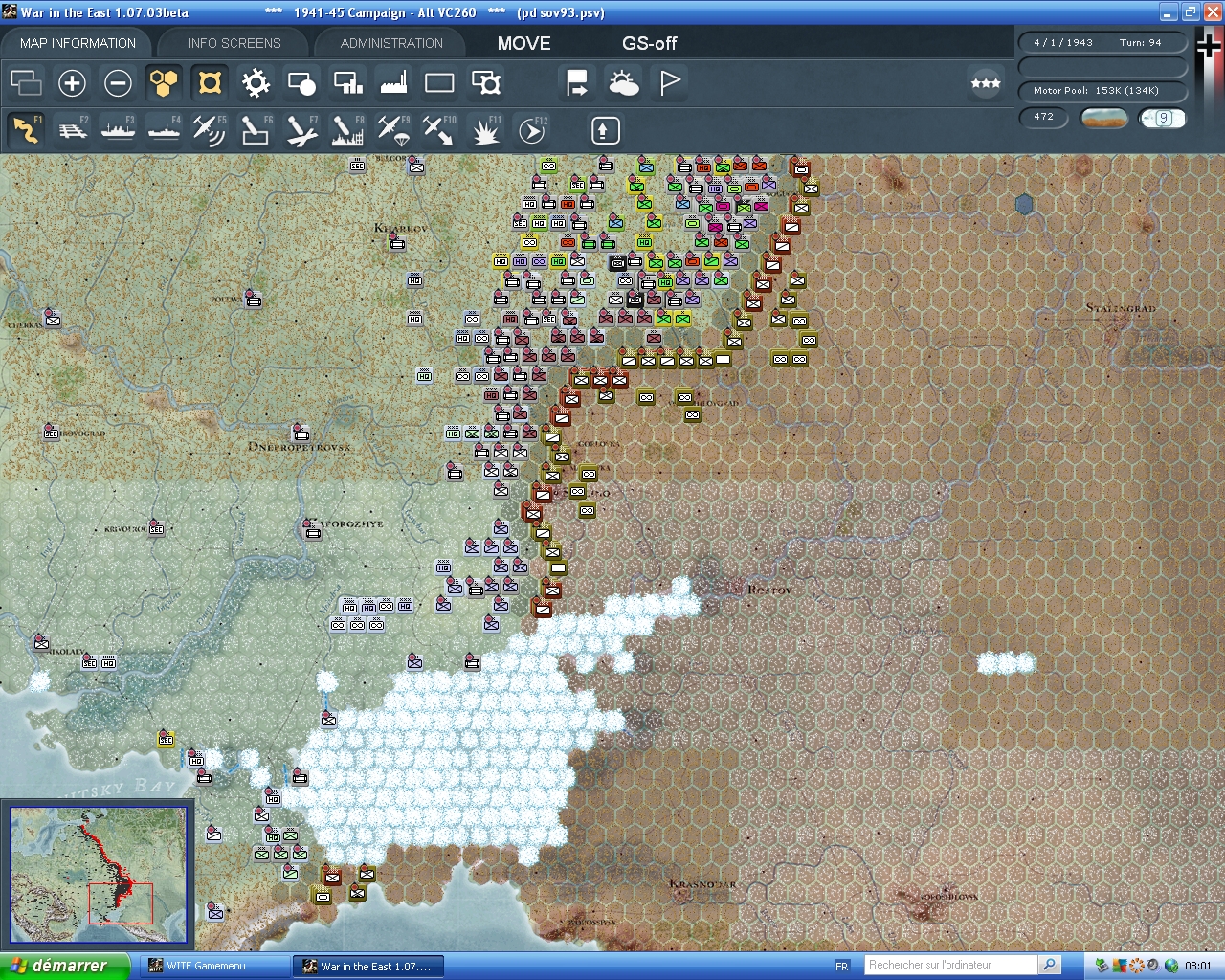Viewport: 1225px width, 980px height.
Task: Click the system tray clock 08:01
Action: (1198, 967)
